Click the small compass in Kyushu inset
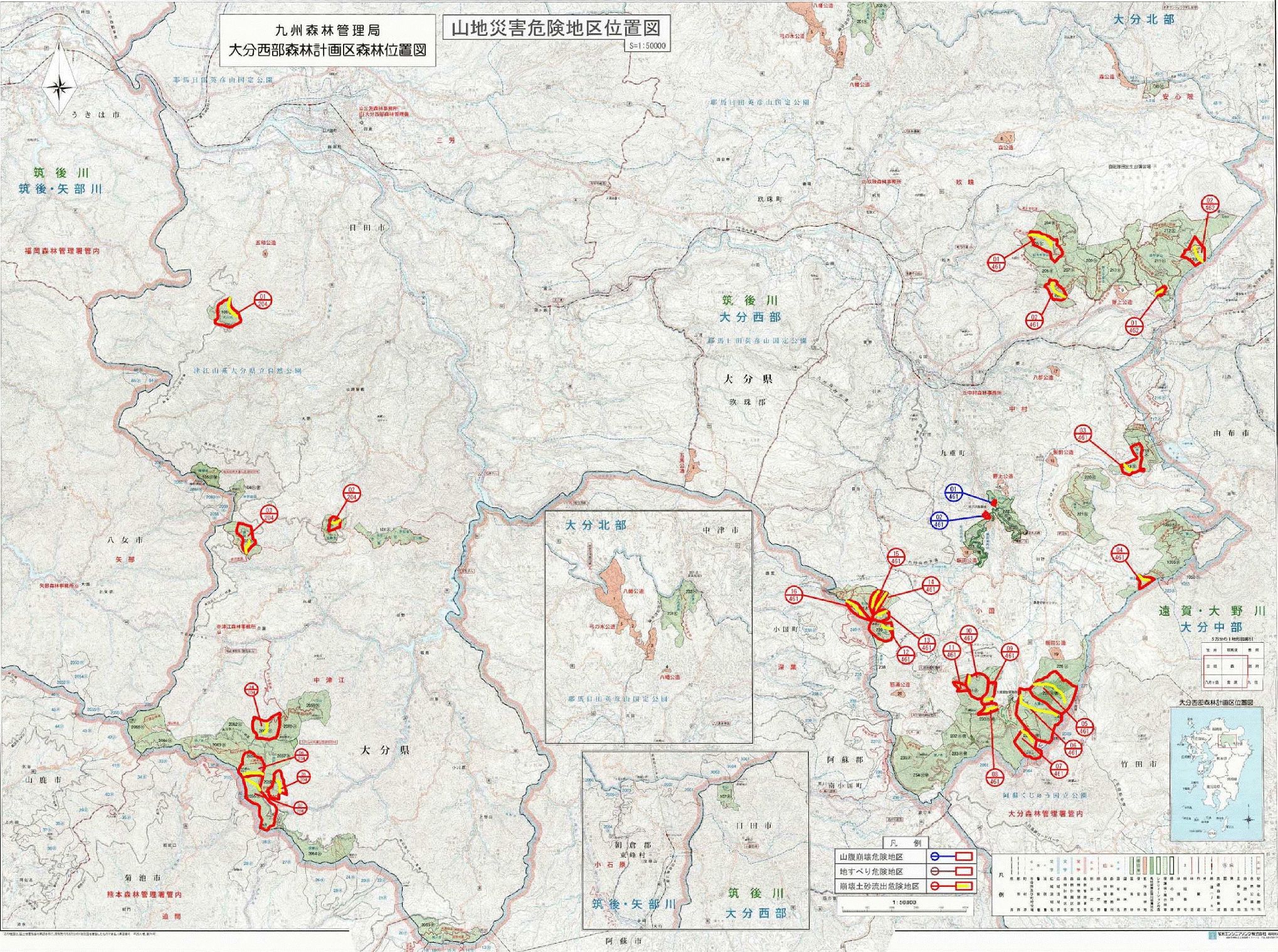Screen dimensions: 1278x952 [x=1249, y=819]
